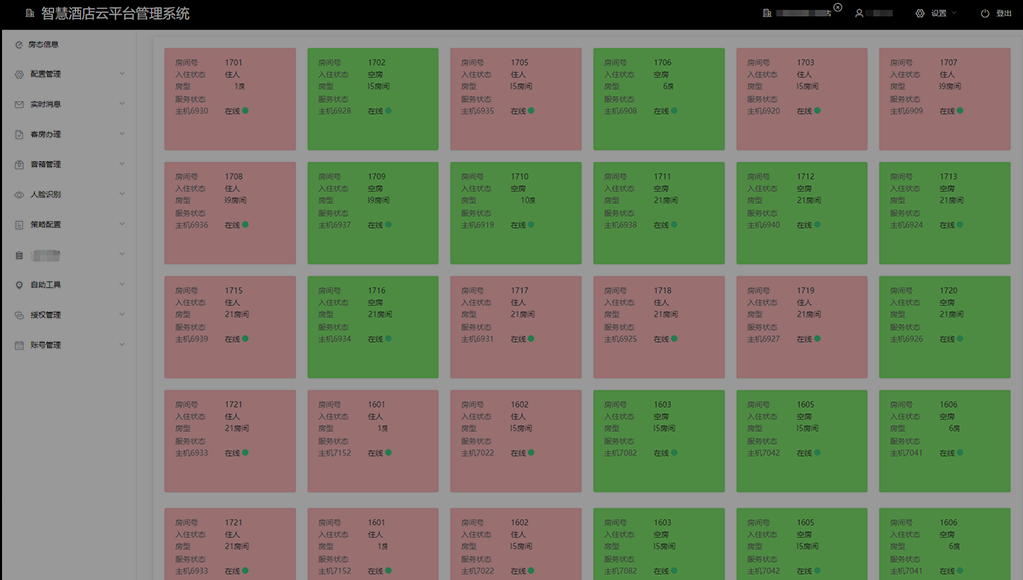Screen dimensions: 1023x580
Task: Expand the 自助工具 chevron
Action: (x=122, y=284)
